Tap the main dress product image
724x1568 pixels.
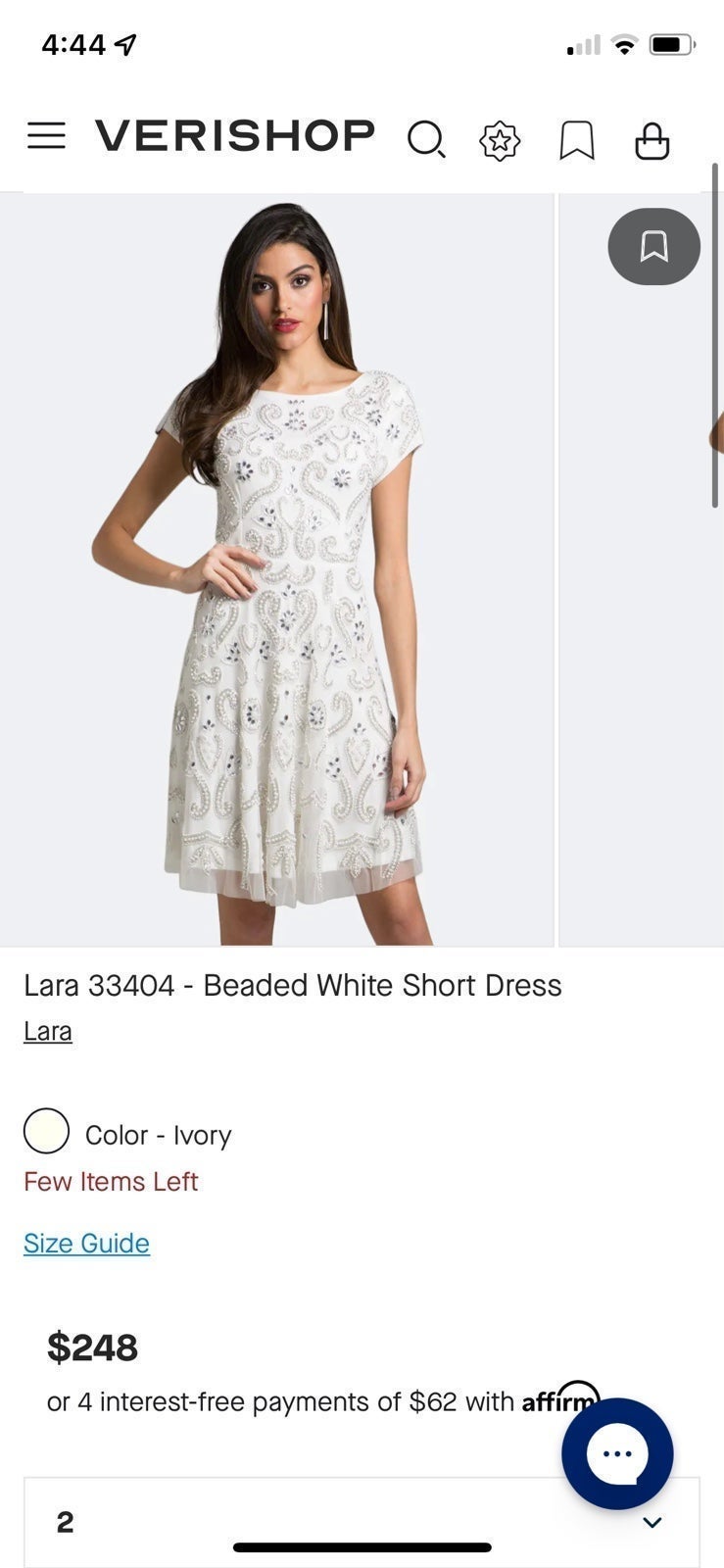(x=277, y=569)
